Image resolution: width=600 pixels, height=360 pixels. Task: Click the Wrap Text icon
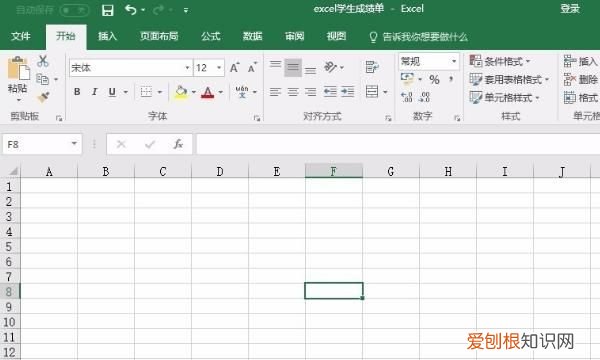(x=372, y=67)
